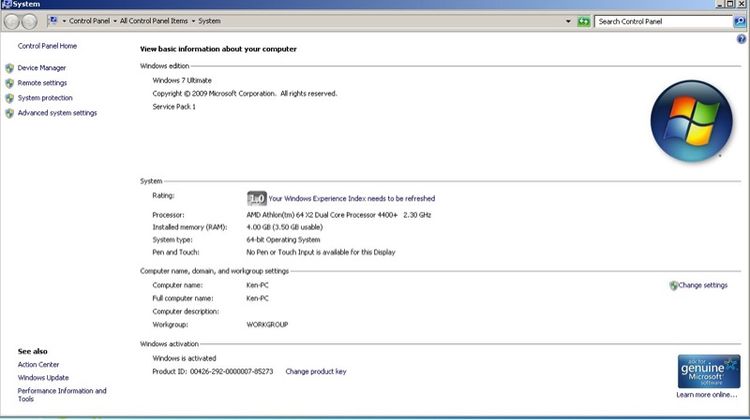
Task: Go back with the Back arrow button
Action: tap(12, 22)
